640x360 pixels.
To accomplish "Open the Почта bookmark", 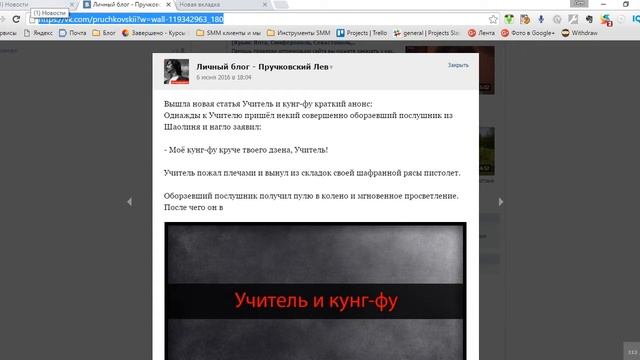I will 73,33.
